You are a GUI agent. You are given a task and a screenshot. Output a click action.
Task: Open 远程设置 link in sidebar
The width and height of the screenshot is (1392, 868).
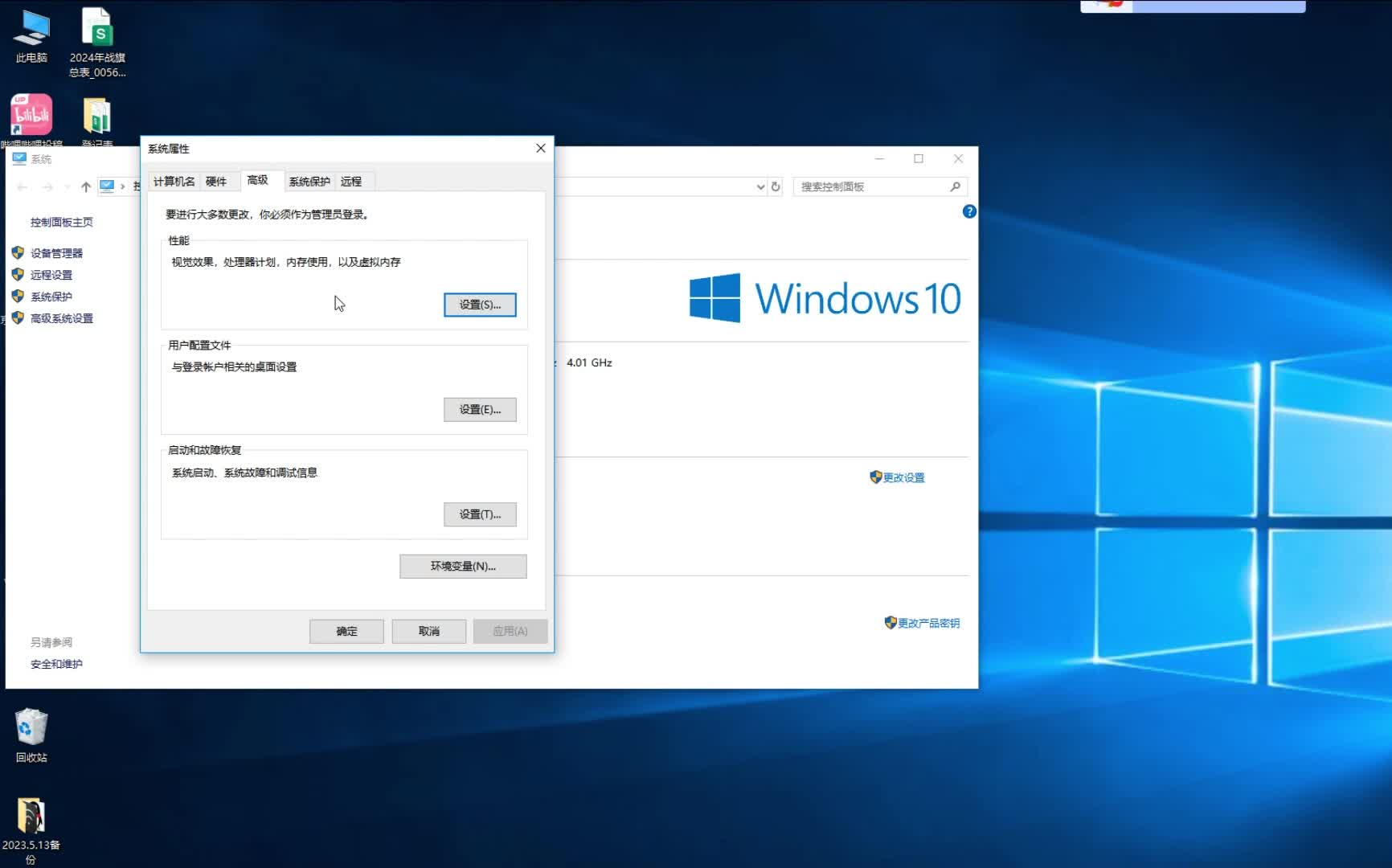pos(51,275)
